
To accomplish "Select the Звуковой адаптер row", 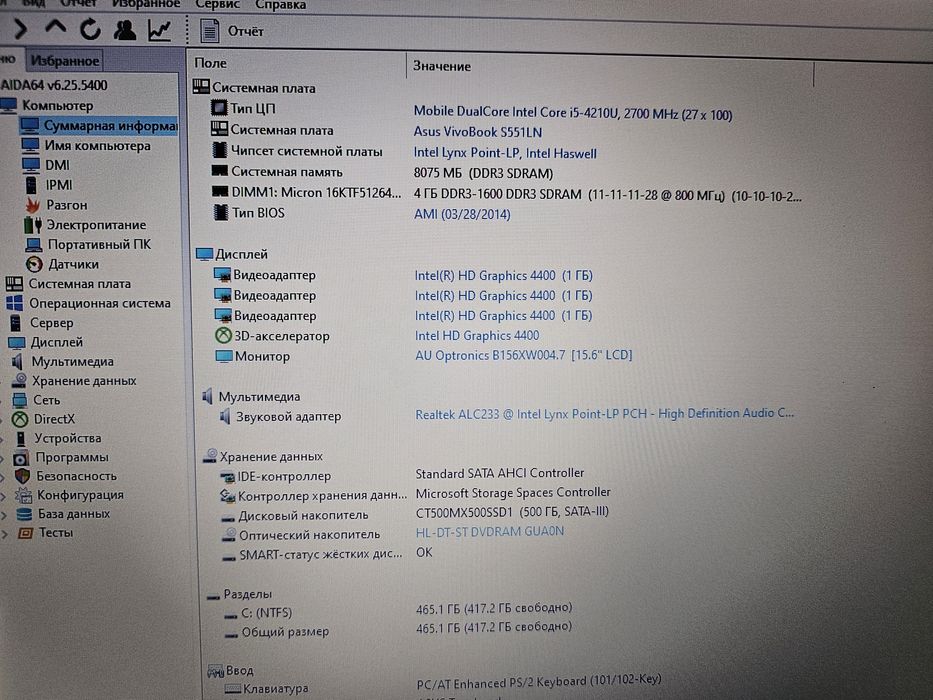I will click(x=506, y=415).
